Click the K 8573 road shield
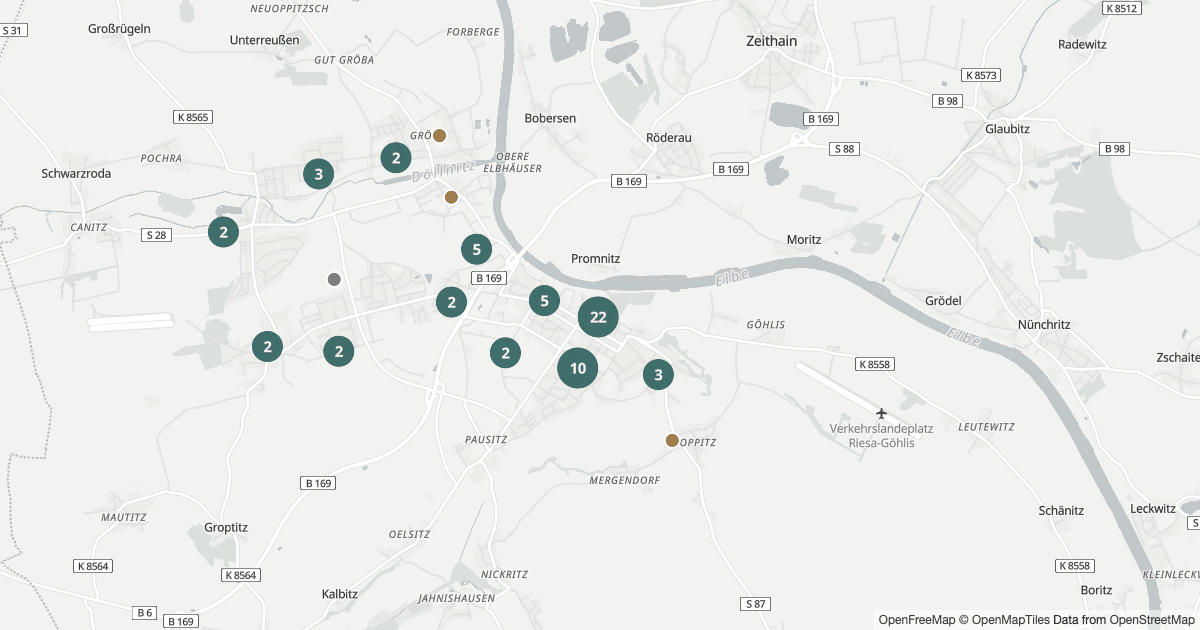This screenshot has width=1200, height=630. (981, 75)
